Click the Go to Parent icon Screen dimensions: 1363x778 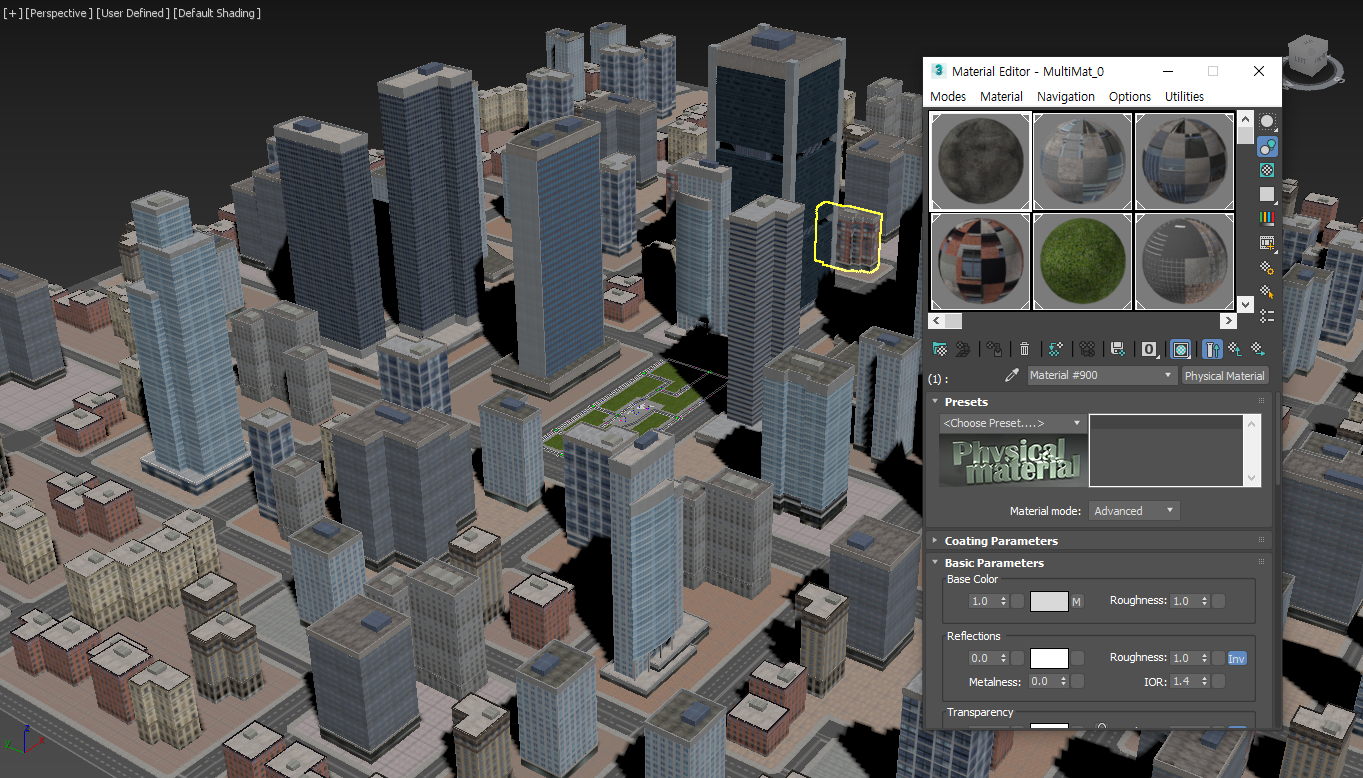[1235, 349]
